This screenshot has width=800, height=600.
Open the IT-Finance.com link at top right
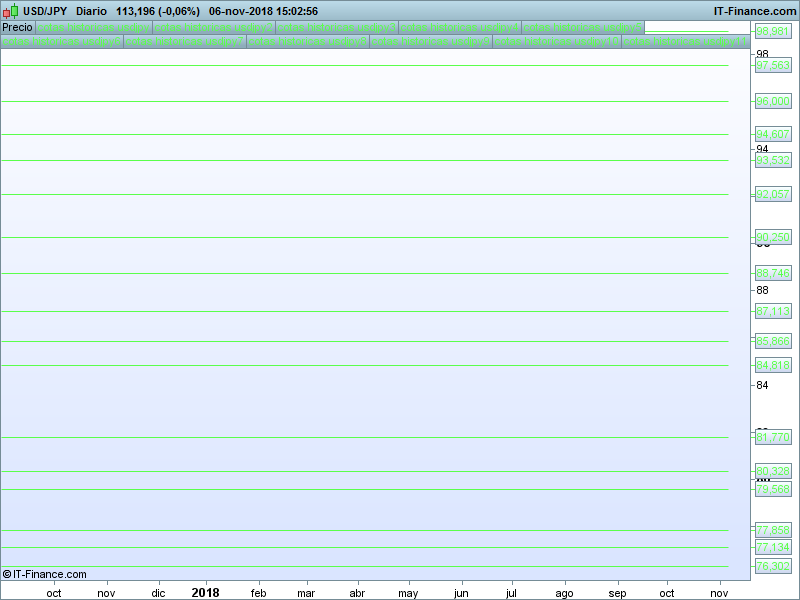point(755,11)
